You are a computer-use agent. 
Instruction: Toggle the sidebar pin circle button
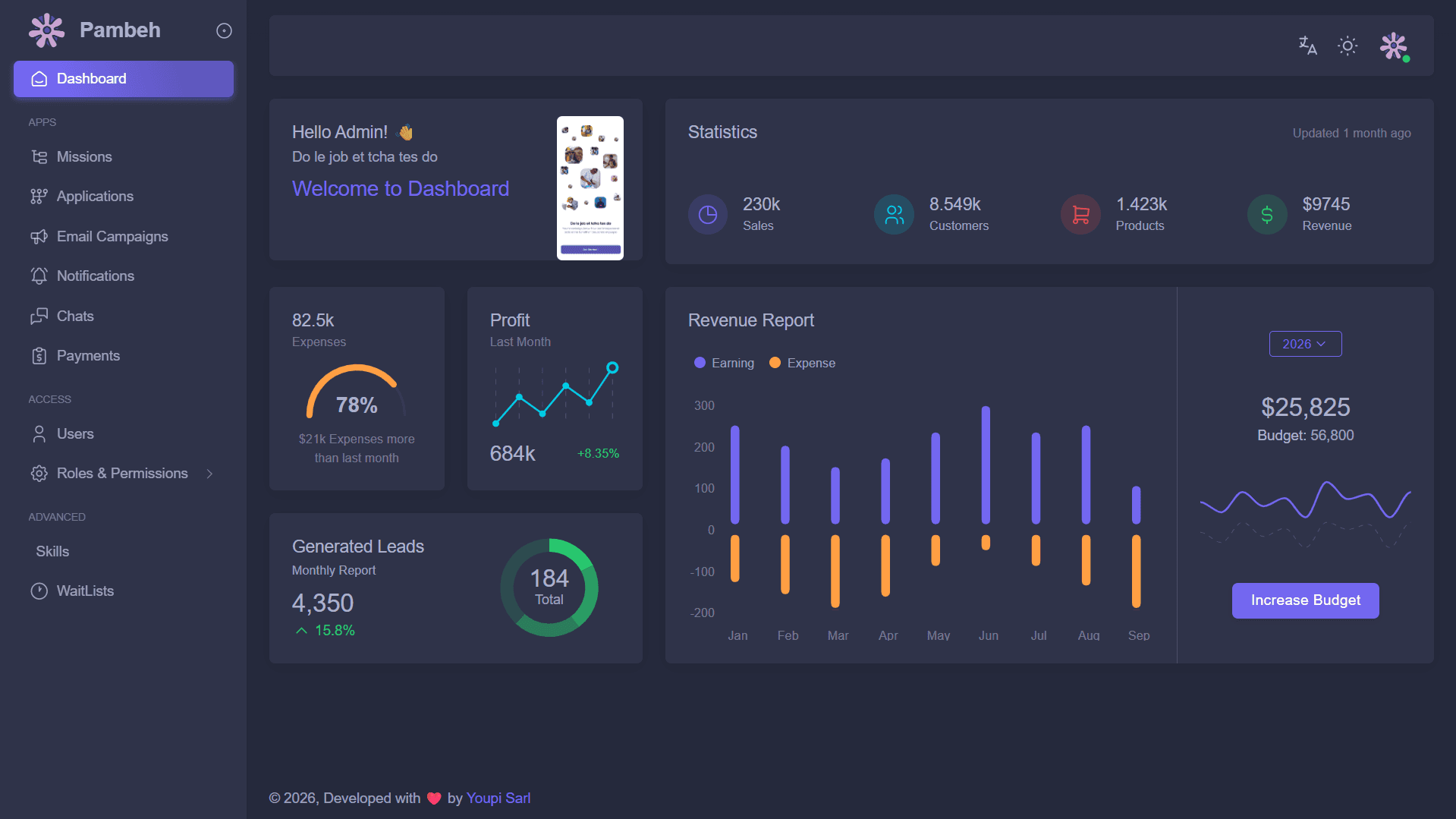[x=224, y=30]
